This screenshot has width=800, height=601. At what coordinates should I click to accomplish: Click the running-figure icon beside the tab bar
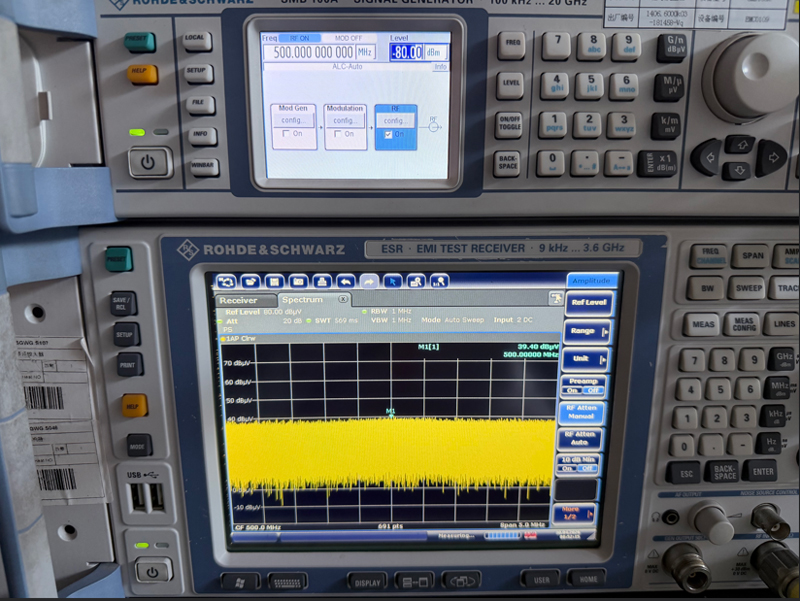pyautogui.click(x=556, y=298)
